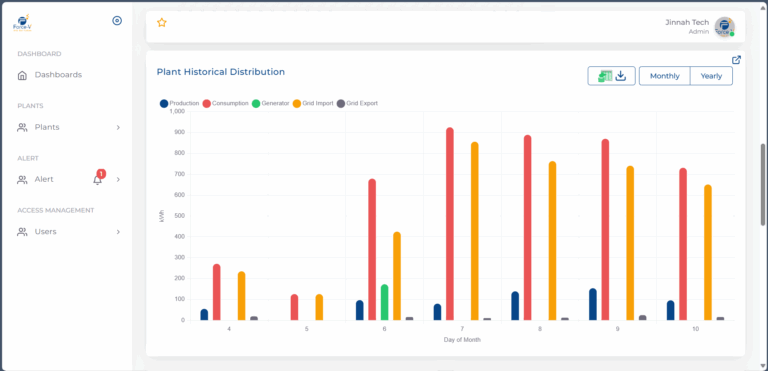Click the Plant Historical Distribution title
This screenshot has height=371, width=768.
click(x=220, y=72)
